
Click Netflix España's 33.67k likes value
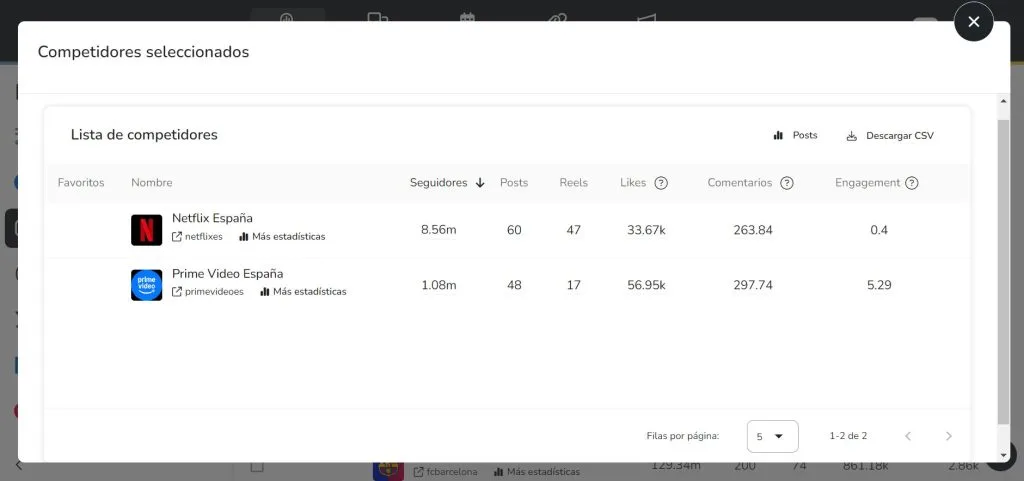646,230
